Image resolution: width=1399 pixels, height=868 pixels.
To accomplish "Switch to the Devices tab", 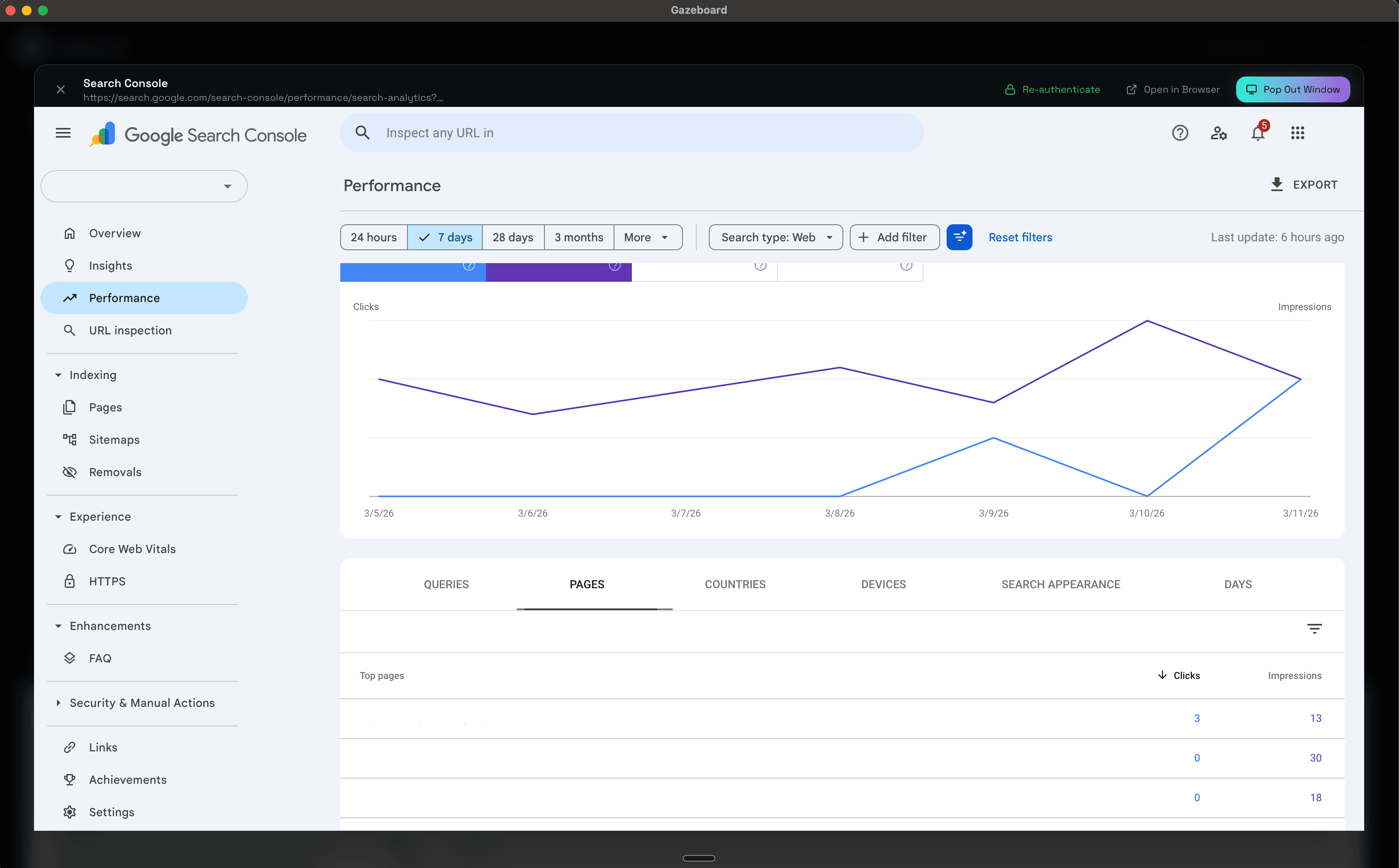I will click(x=883, y=585).
